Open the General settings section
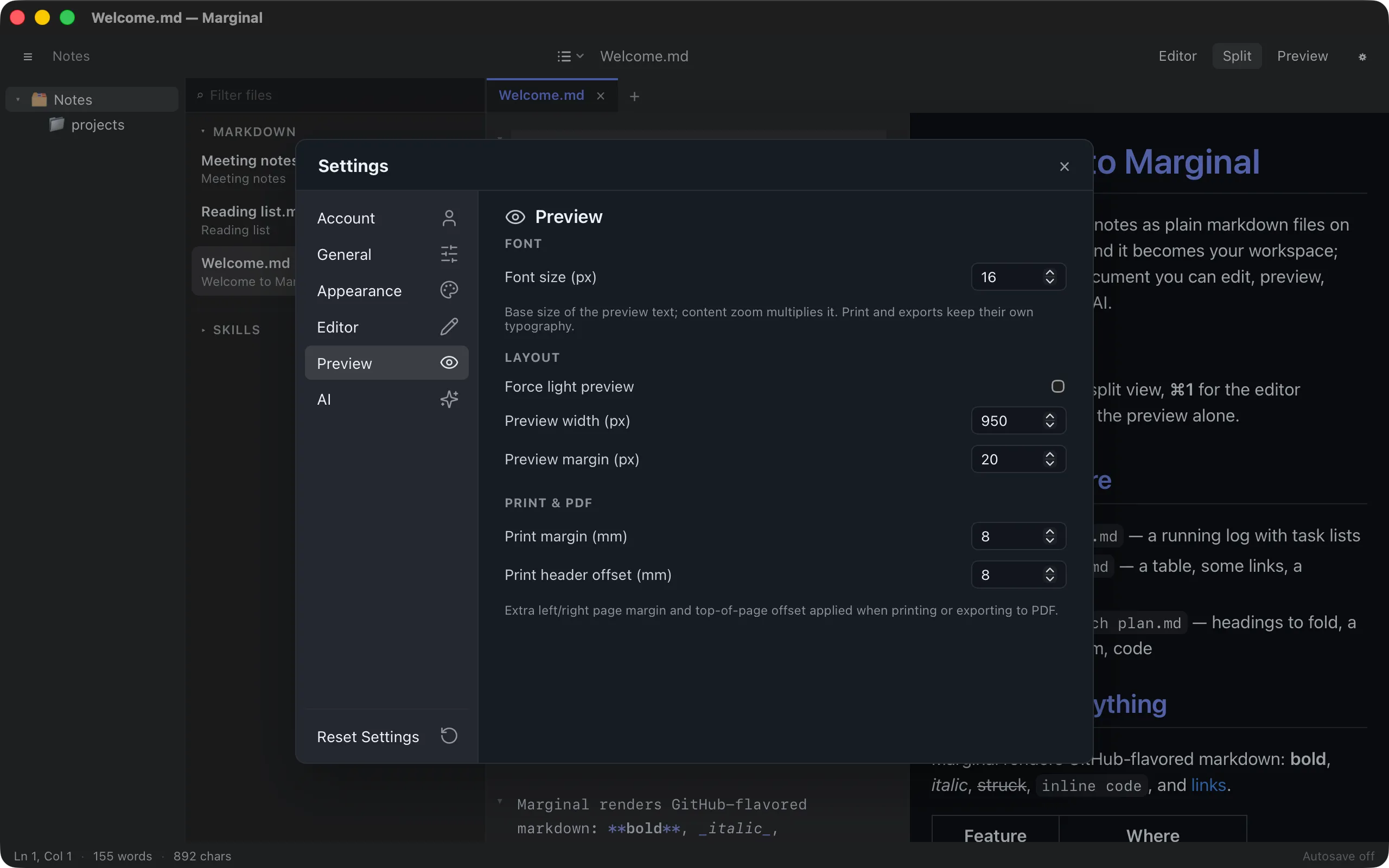This screenshot has height=868, width=1389. tap(386, 254)
